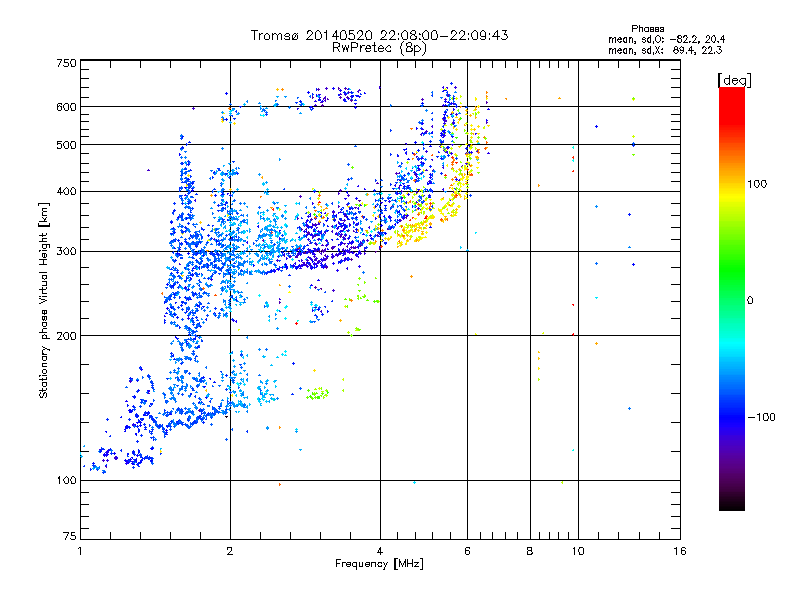The height and width of the screenshot is (600, 800).
Task: Click the y-axis tick label '75'
Action: point(70,536)
